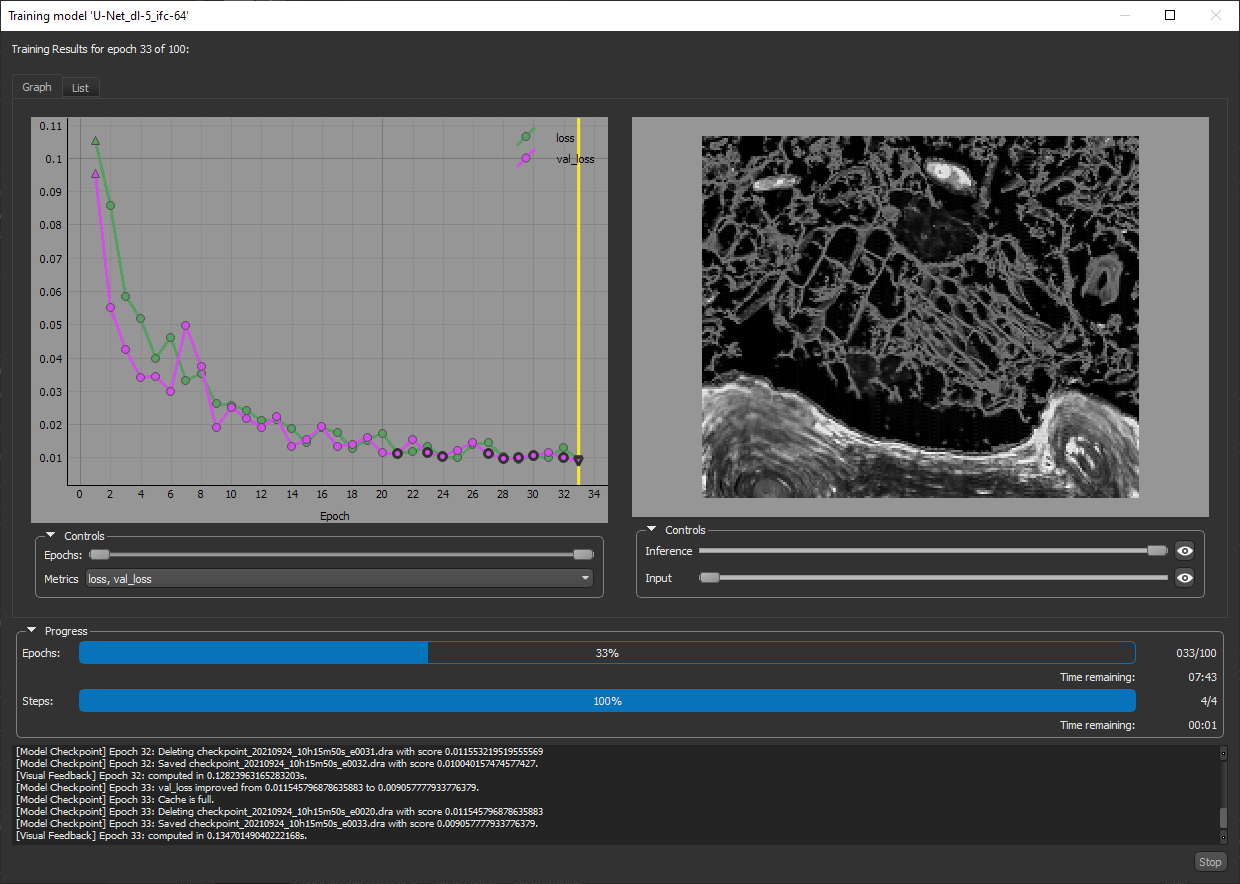Screen dimensions: 1240x884
Task: Click the log scrollbar up arrow
Action: [1222, 752]
